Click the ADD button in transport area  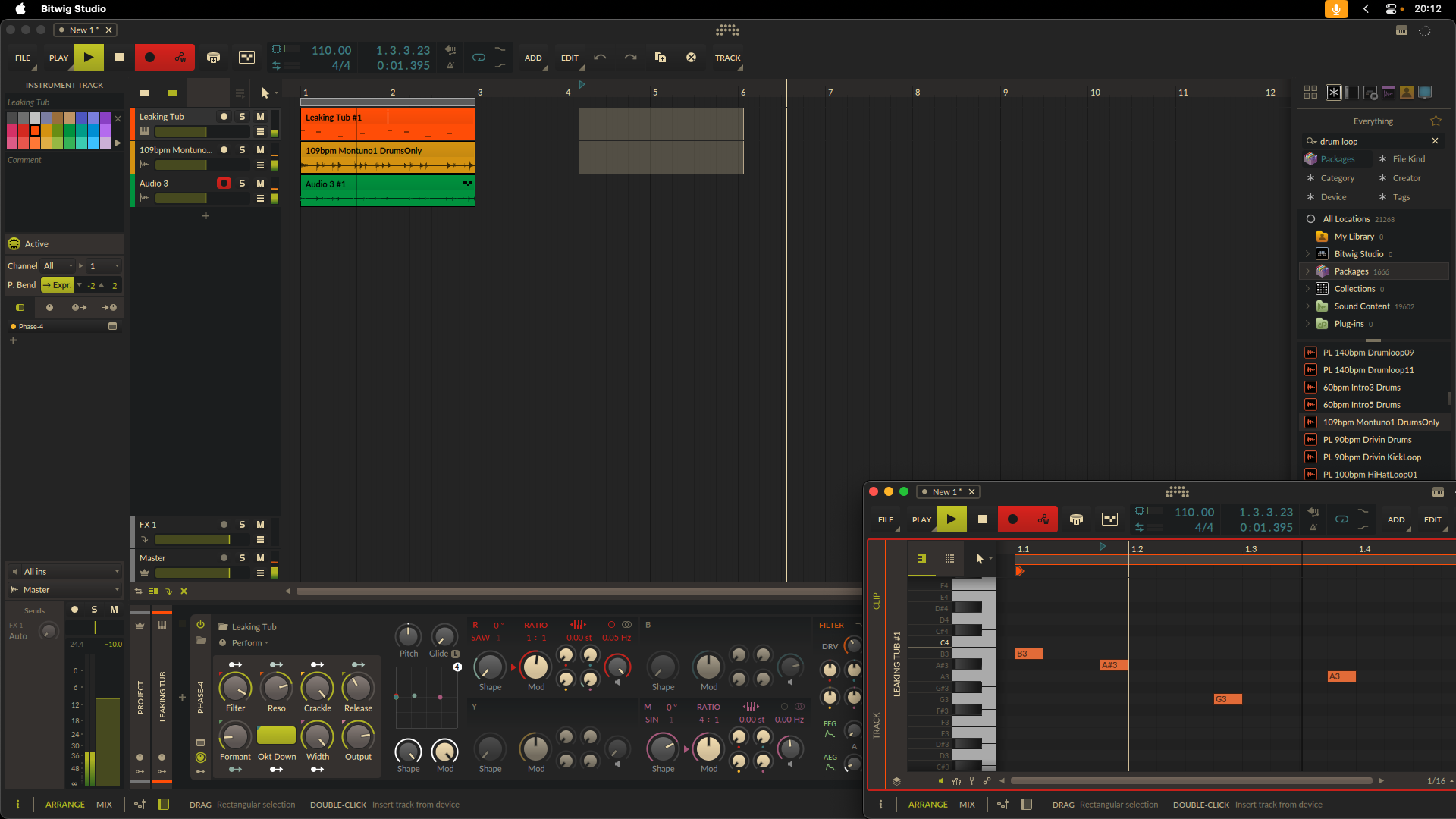click(534, 57)
